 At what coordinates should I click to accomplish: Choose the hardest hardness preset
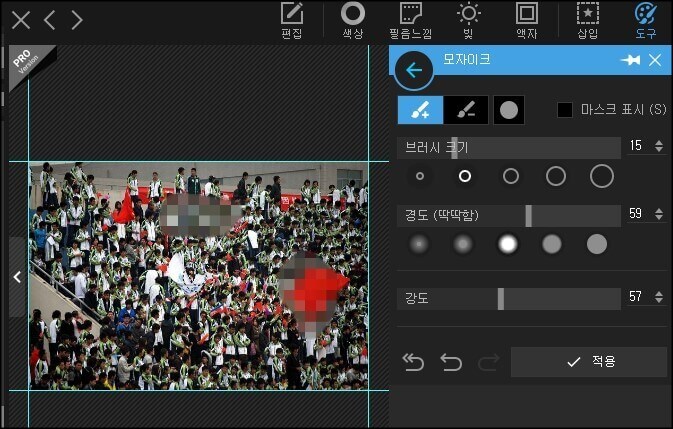(597, 245)
